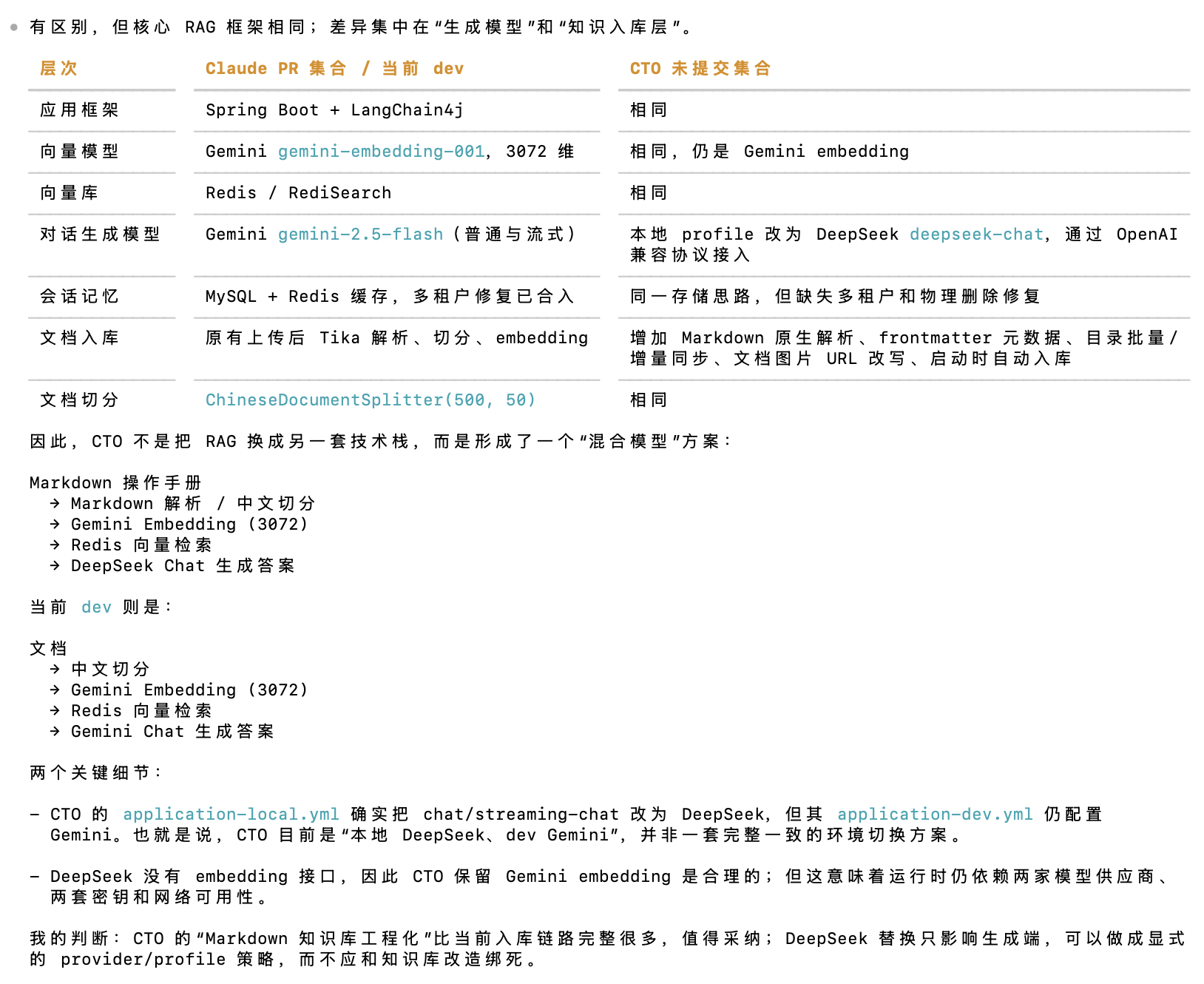1204x984 pixels.
Task: Click the opening line '有区别，但核心 RAG 框架相同'
Action: click(362, 27)
